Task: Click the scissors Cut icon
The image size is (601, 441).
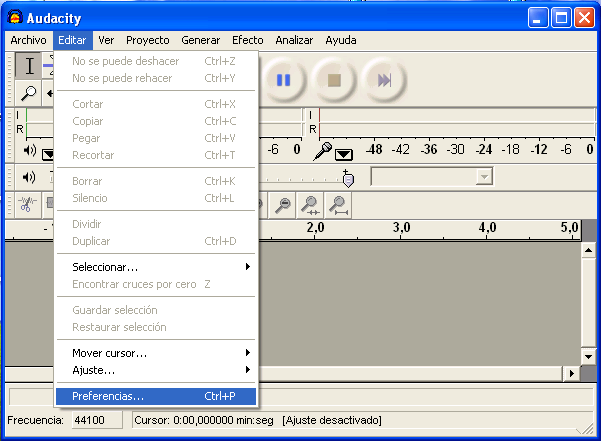Action: [x=29, y=204]
